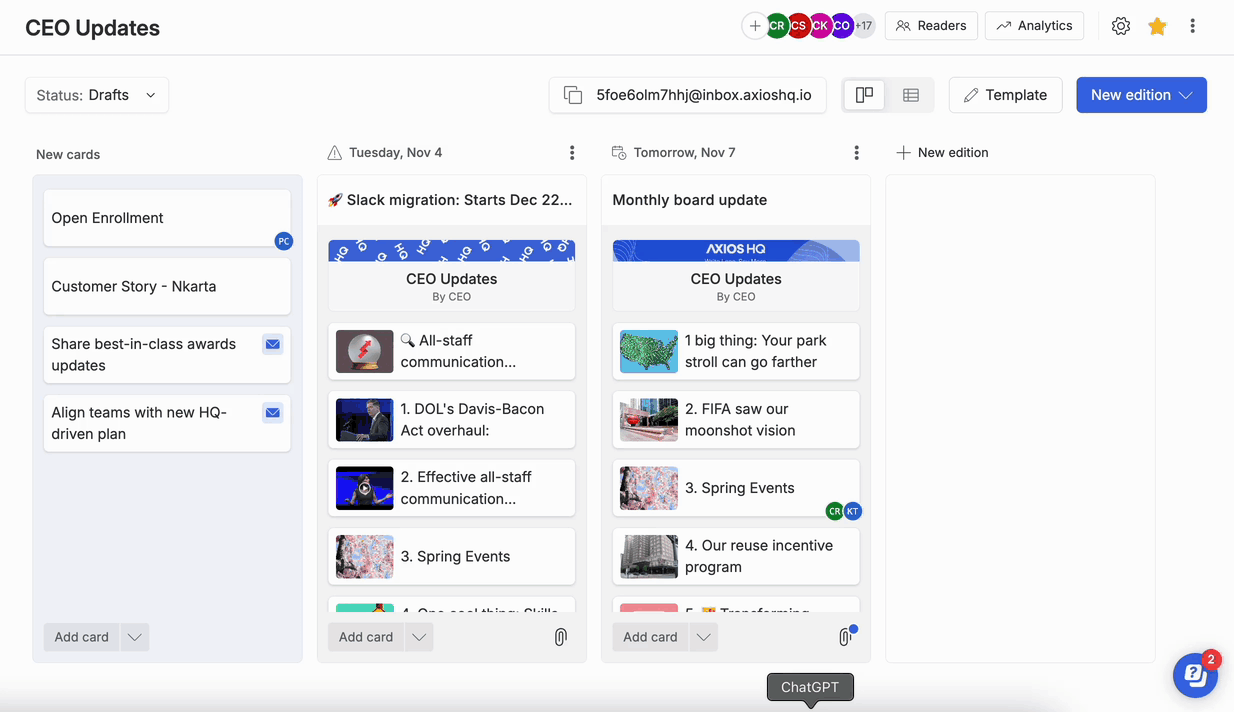The image size is (1235, 712).
Task: Click attachment paperclip in Slack migration column
Action: (560, 637)
